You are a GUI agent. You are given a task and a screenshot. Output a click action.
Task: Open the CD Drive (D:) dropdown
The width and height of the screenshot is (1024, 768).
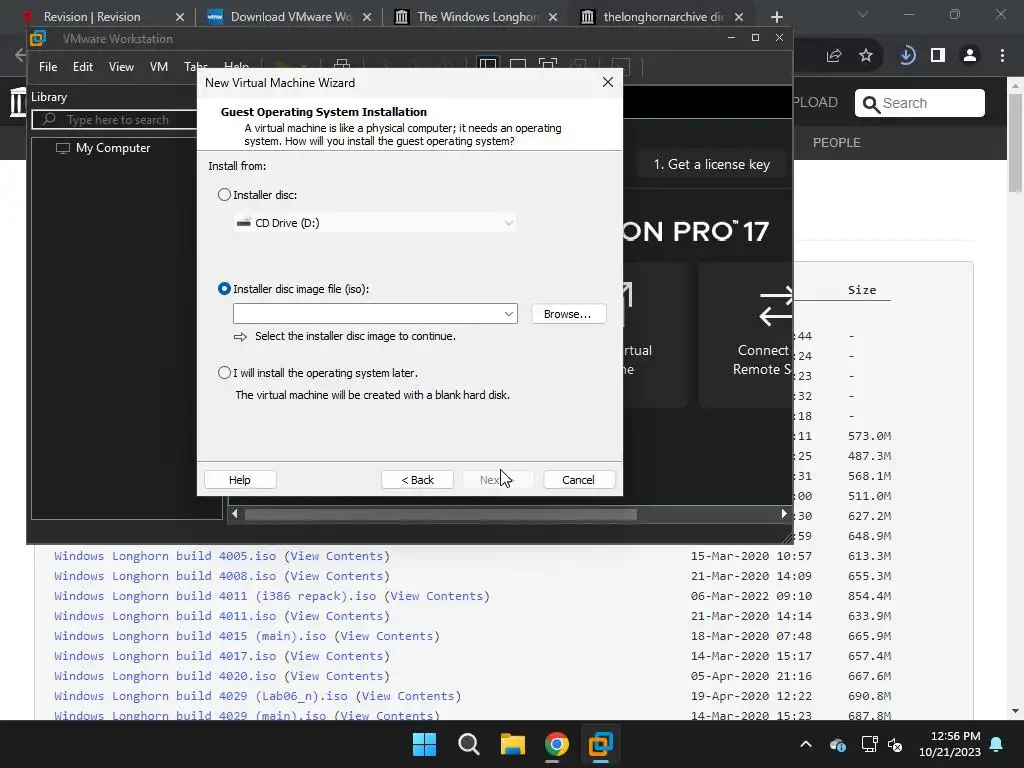point(375,223)
